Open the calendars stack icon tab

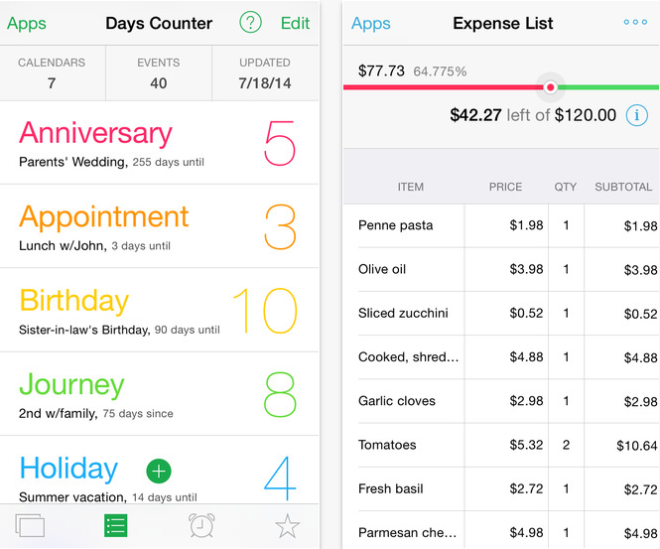click(31, 525)
